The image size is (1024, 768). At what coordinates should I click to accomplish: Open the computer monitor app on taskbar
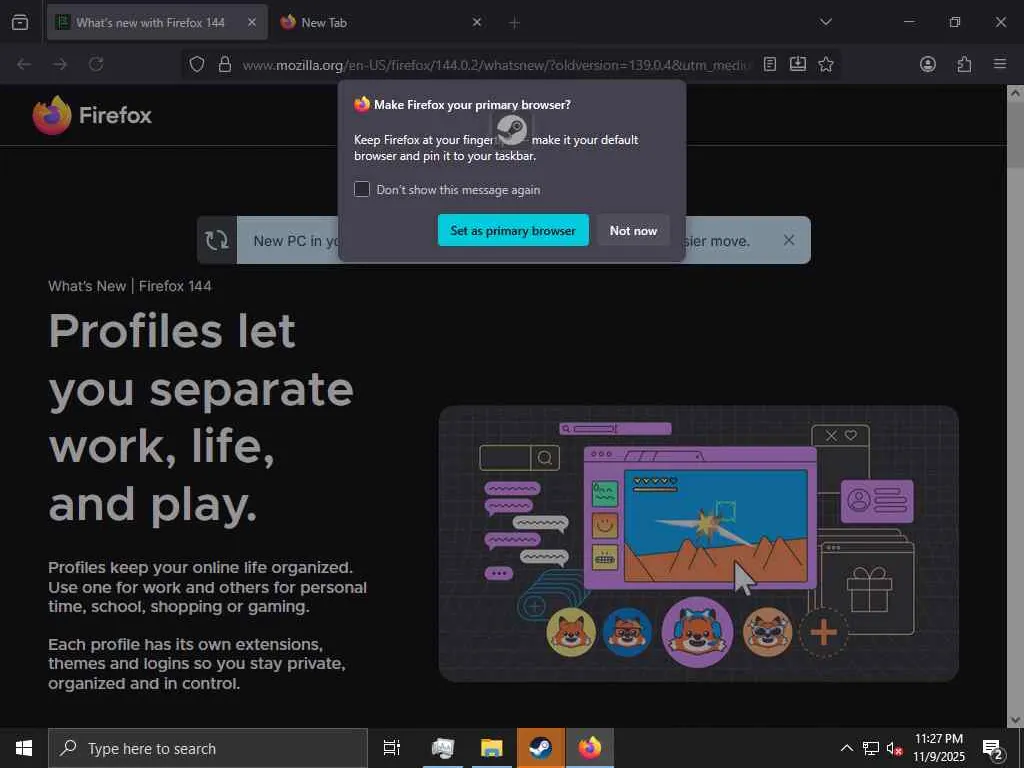pyautogui.click(x=443, y=748)
